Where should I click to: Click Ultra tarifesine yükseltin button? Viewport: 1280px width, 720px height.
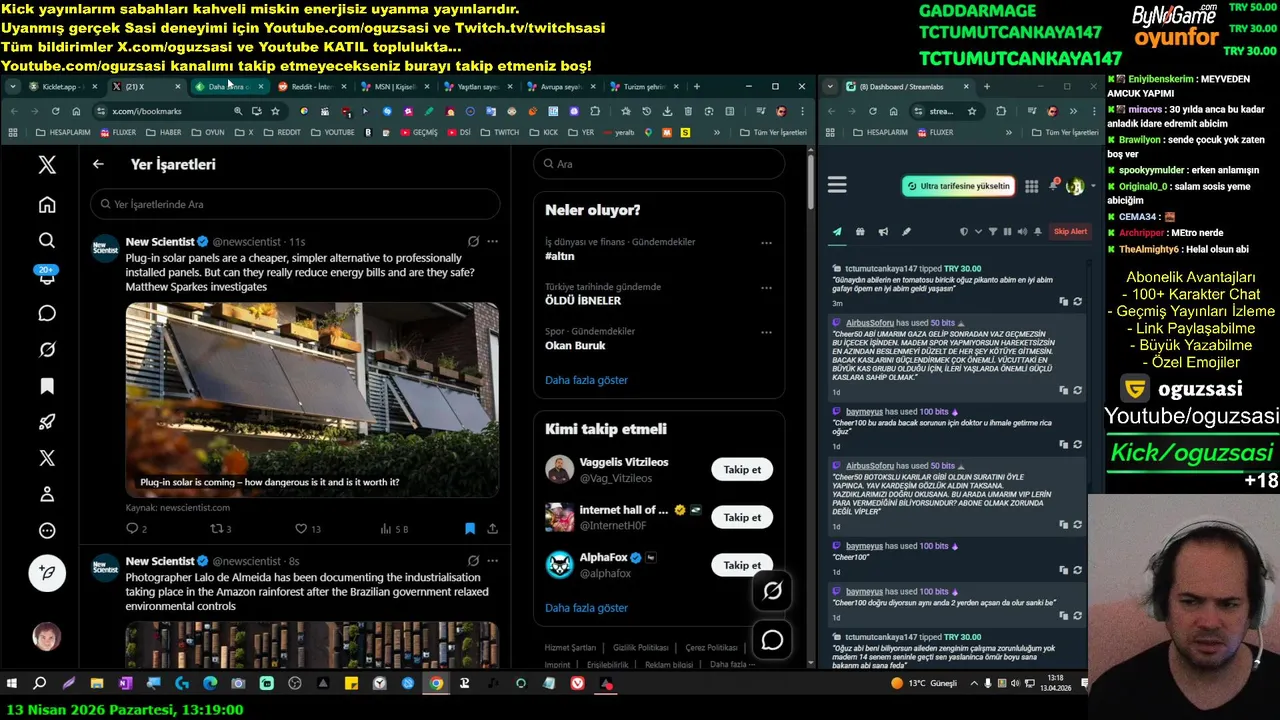958,186
